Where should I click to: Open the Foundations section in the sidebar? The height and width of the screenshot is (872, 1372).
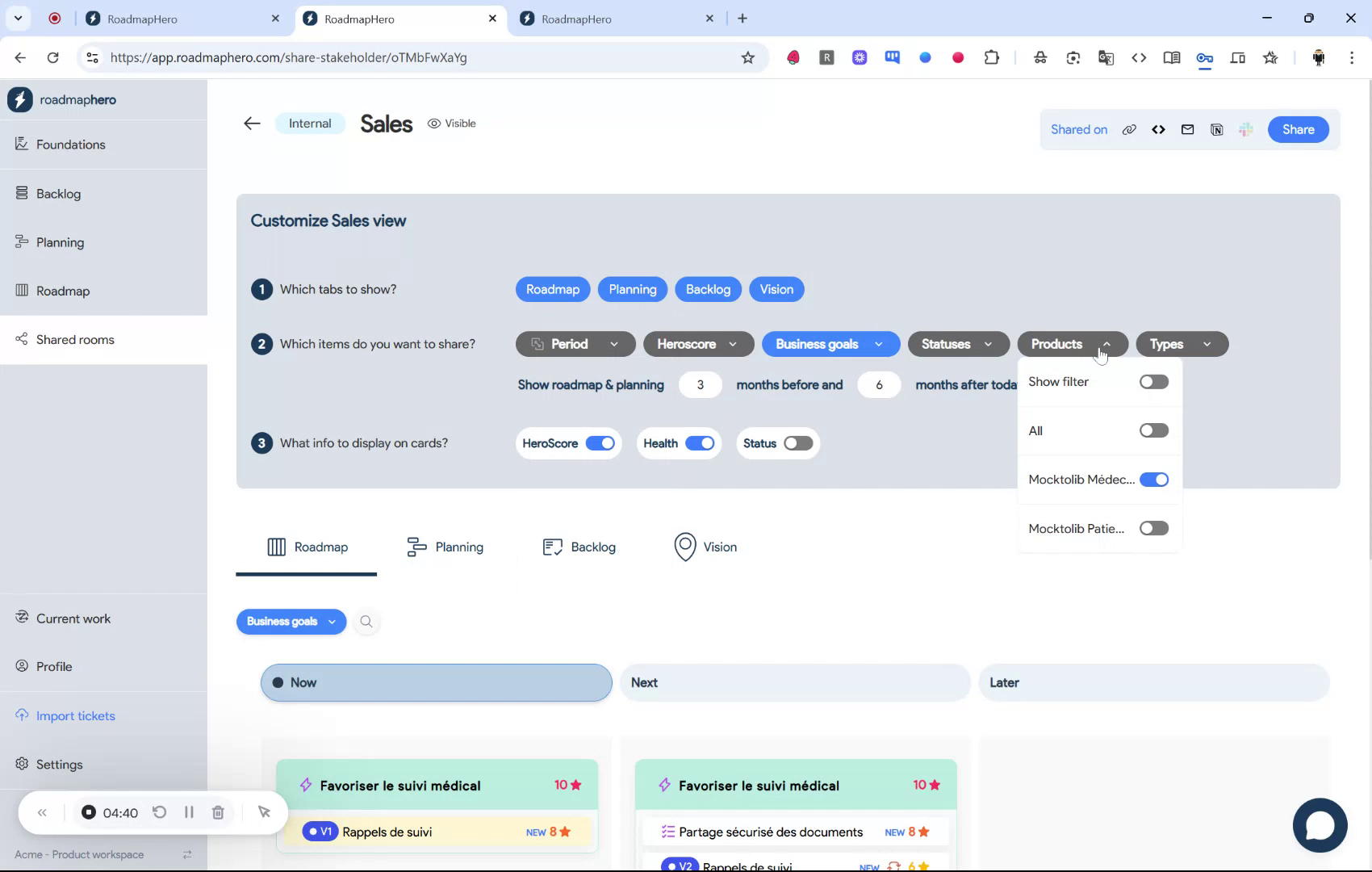[x=70, y=145]
